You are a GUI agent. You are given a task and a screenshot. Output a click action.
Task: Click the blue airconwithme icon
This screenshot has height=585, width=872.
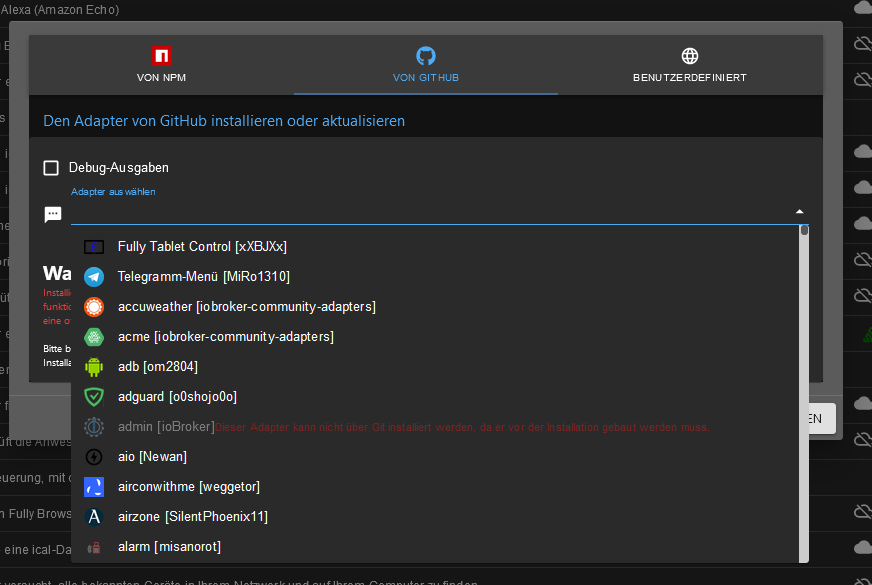pos(94,487)
